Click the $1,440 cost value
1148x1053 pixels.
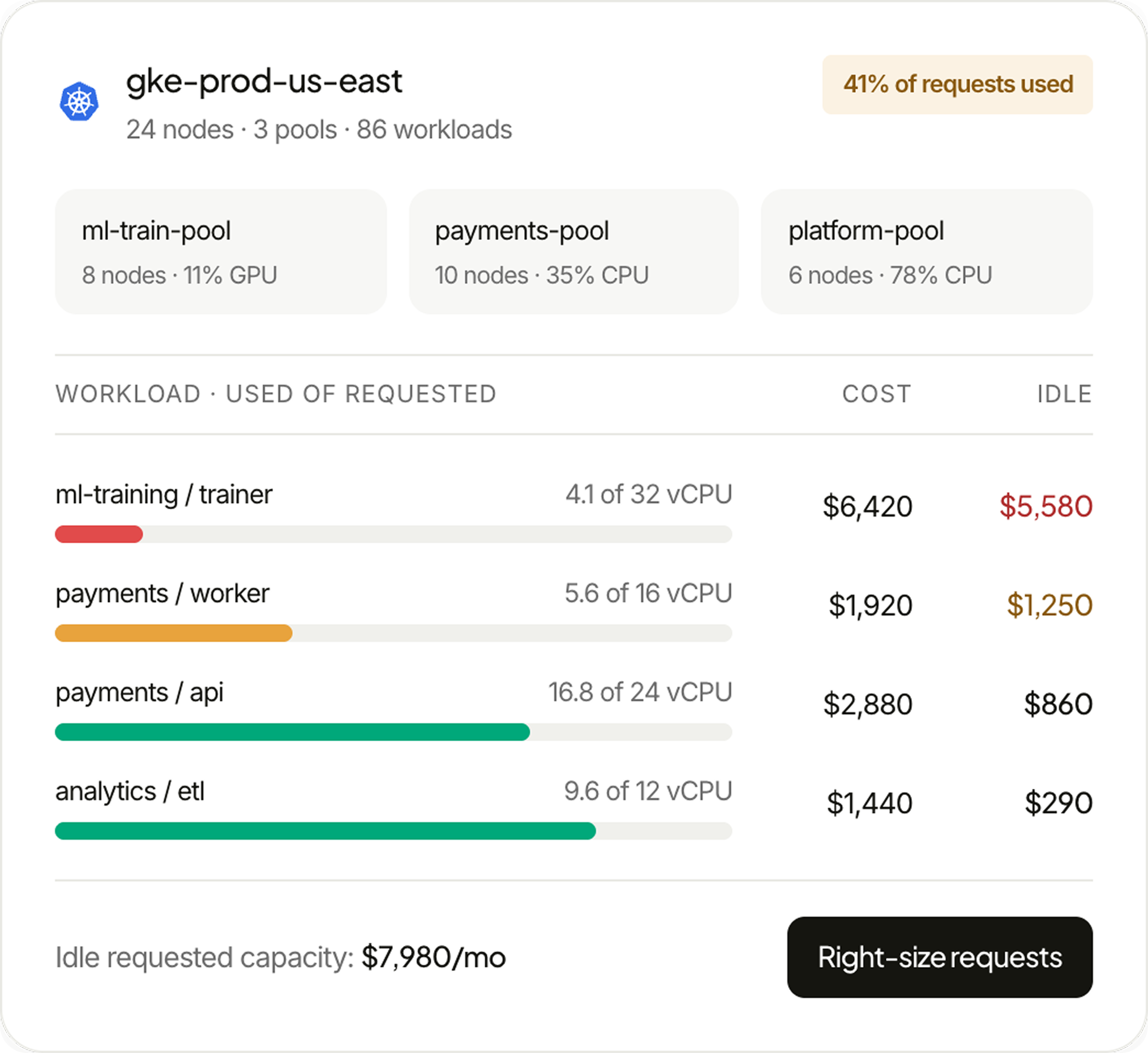870,803
